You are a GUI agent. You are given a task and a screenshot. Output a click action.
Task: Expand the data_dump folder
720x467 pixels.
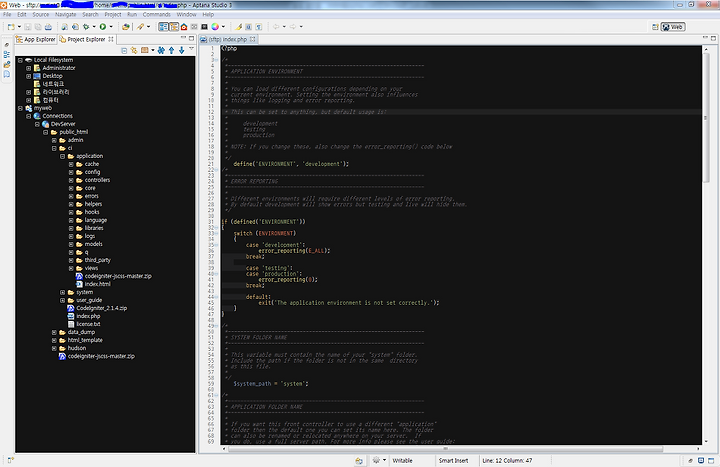click(x=54, y=332)
